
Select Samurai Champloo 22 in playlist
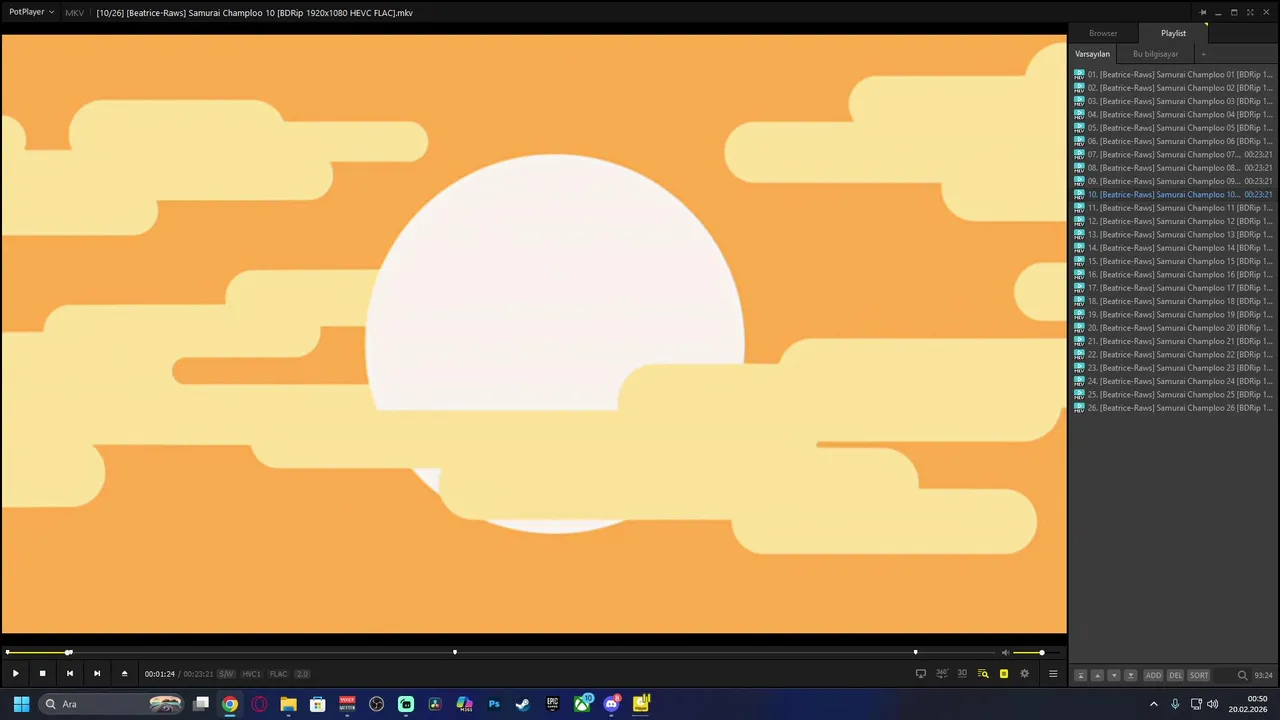point(1173,354)
